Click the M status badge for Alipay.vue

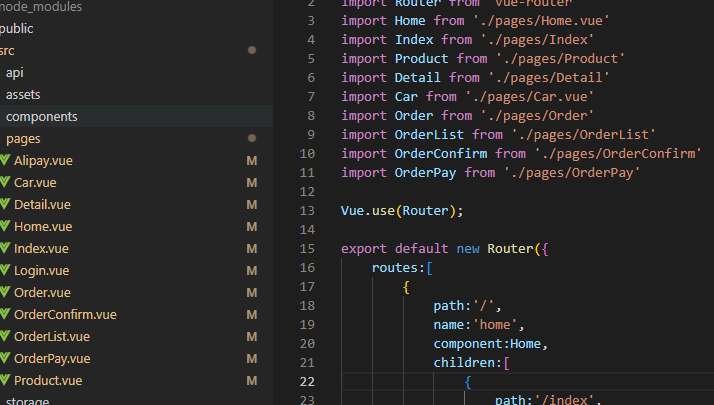252,161
